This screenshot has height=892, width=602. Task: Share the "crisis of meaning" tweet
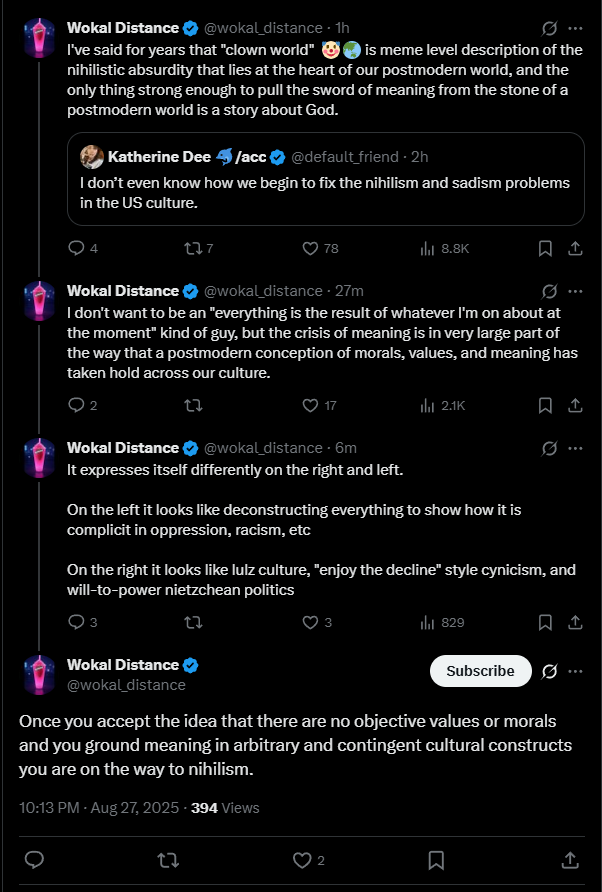[x=575, y=405]
